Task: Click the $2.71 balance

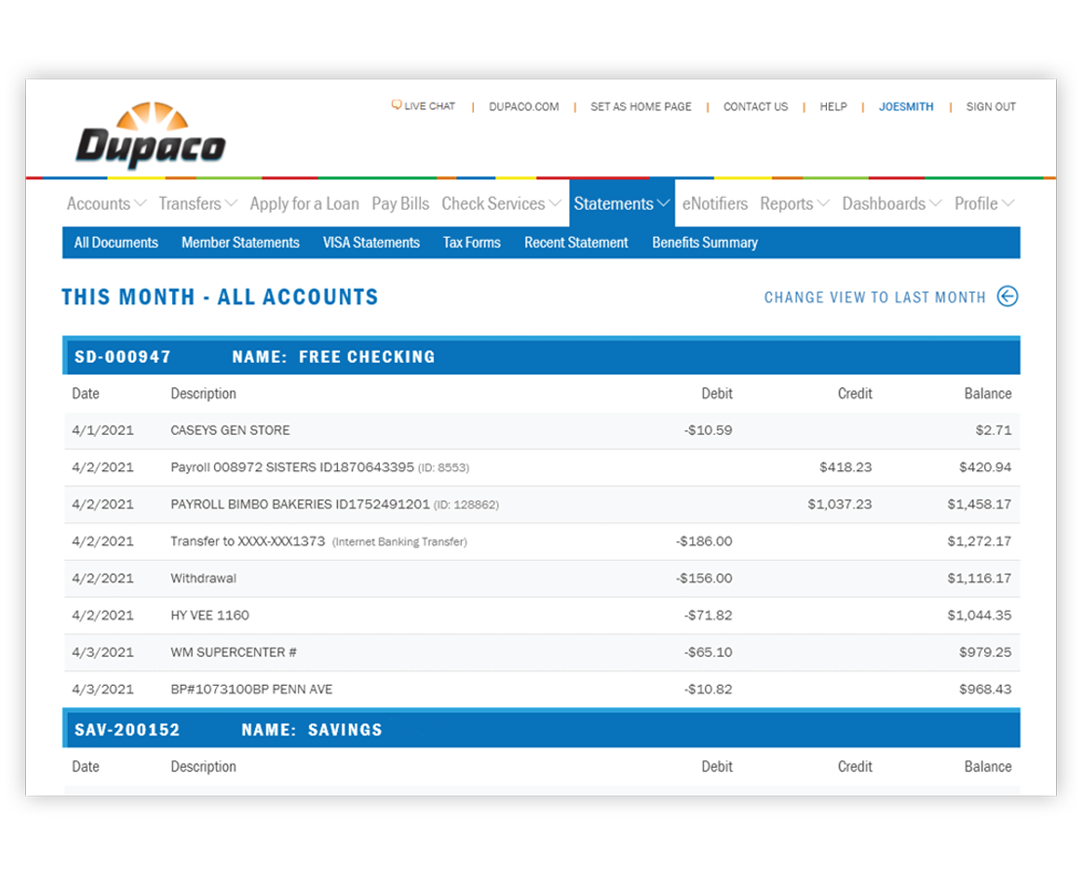Action: click(x=993, y=430)
